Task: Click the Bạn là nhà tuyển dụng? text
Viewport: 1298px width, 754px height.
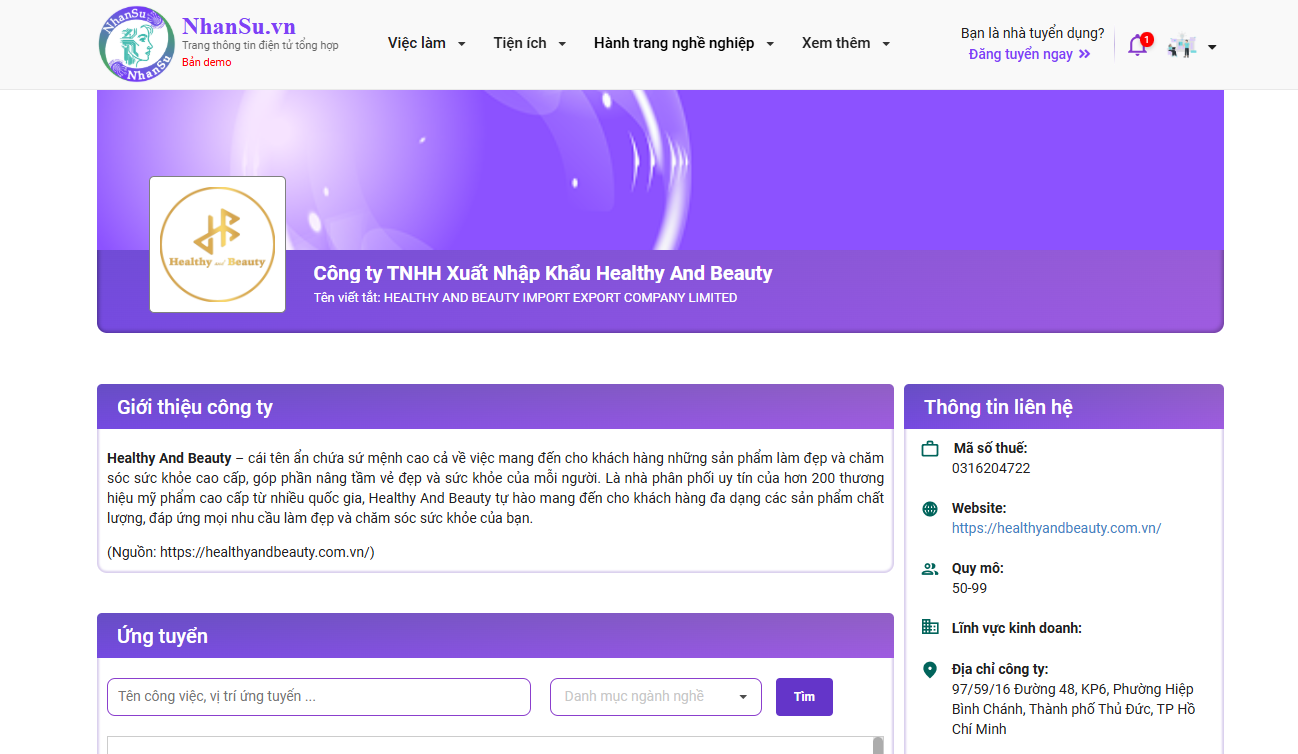Action: click(1033, 33)
